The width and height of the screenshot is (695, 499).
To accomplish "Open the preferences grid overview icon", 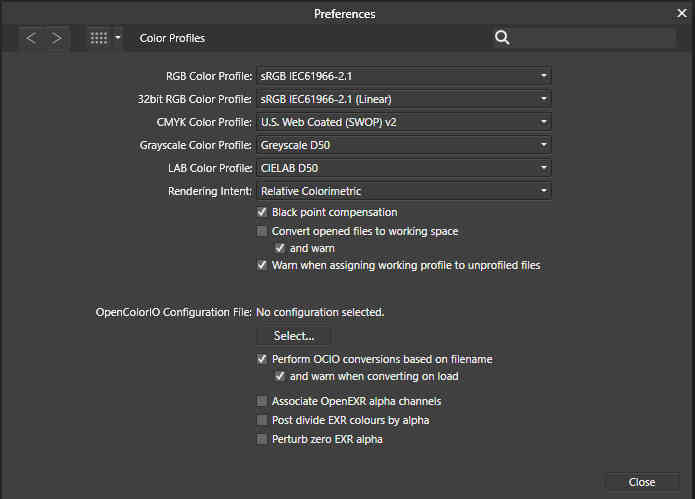I will point(98,38).
